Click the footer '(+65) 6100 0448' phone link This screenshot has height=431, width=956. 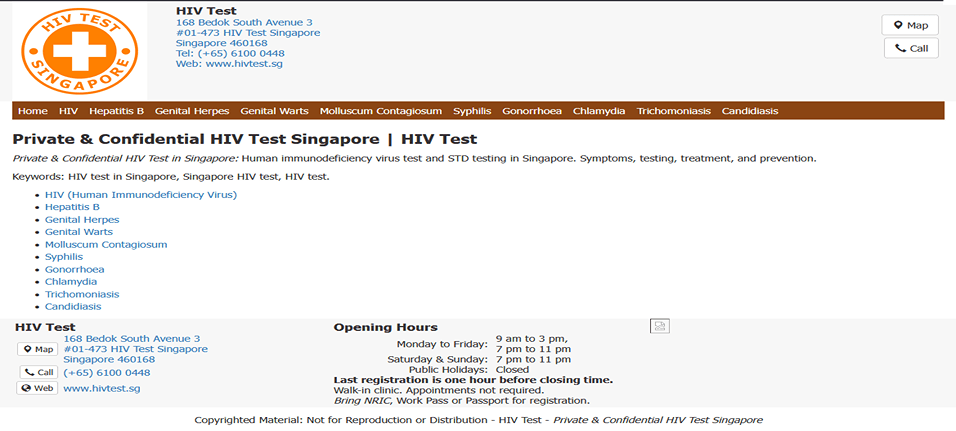click(107, 372)
